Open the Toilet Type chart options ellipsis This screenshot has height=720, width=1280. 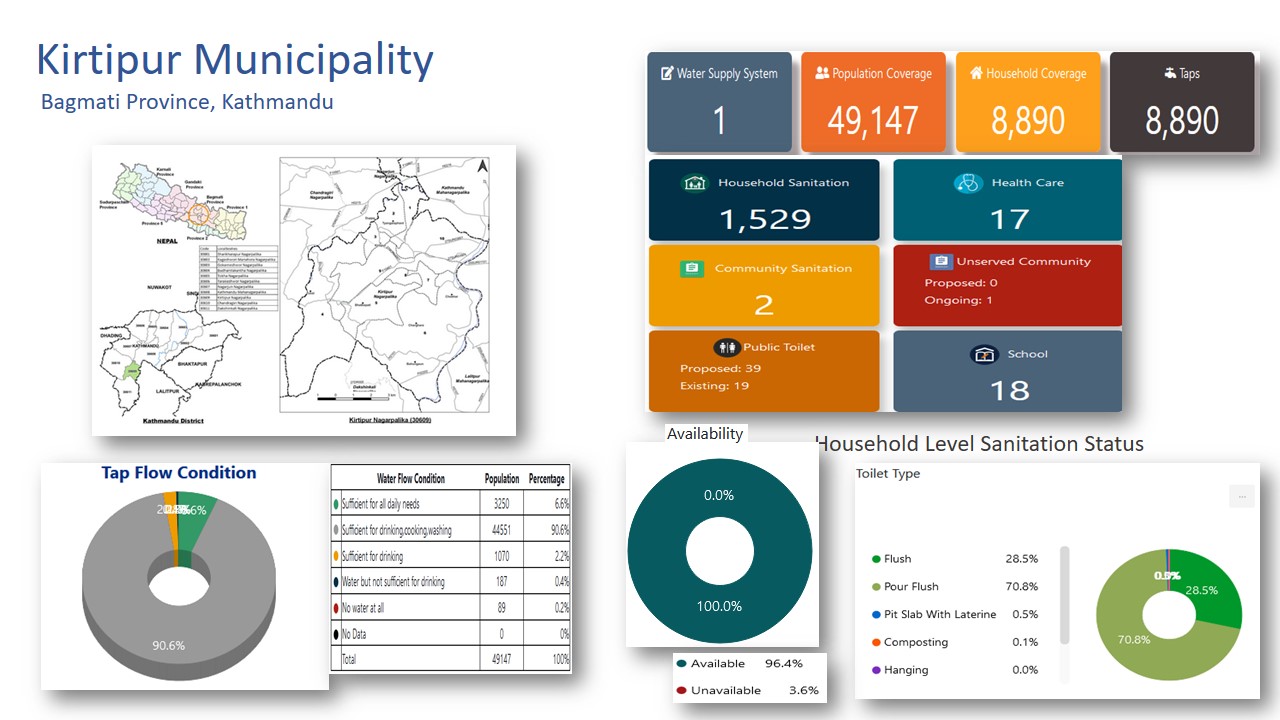pos(1241,496)
